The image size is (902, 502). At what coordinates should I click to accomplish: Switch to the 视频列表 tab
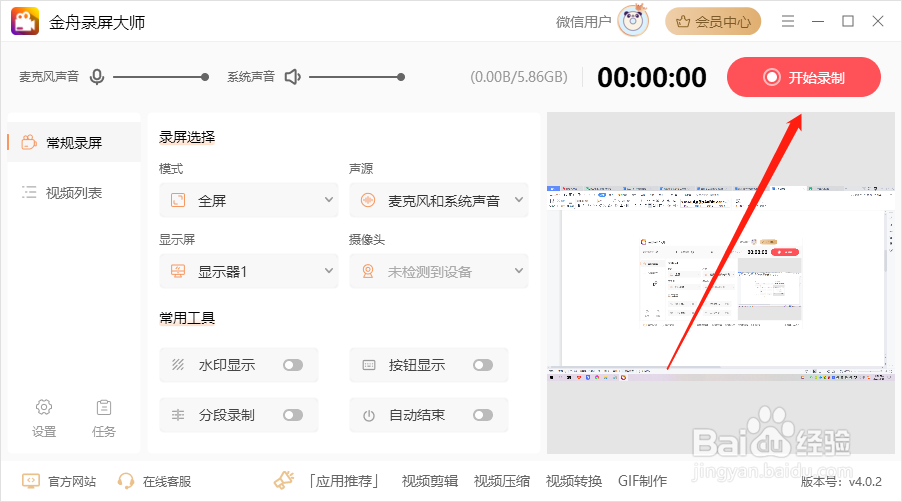pos(74,193)
